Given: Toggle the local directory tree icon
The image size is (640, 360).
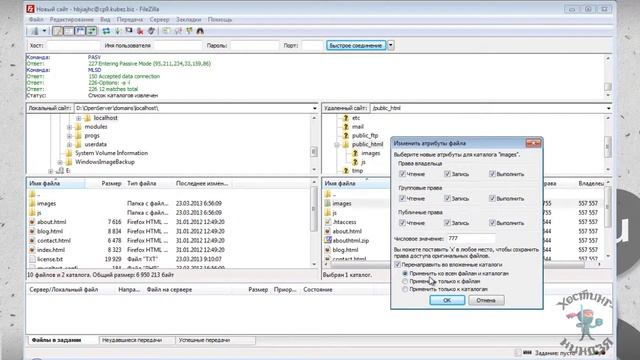Looking at the screenshot, I should pos(69,31).
